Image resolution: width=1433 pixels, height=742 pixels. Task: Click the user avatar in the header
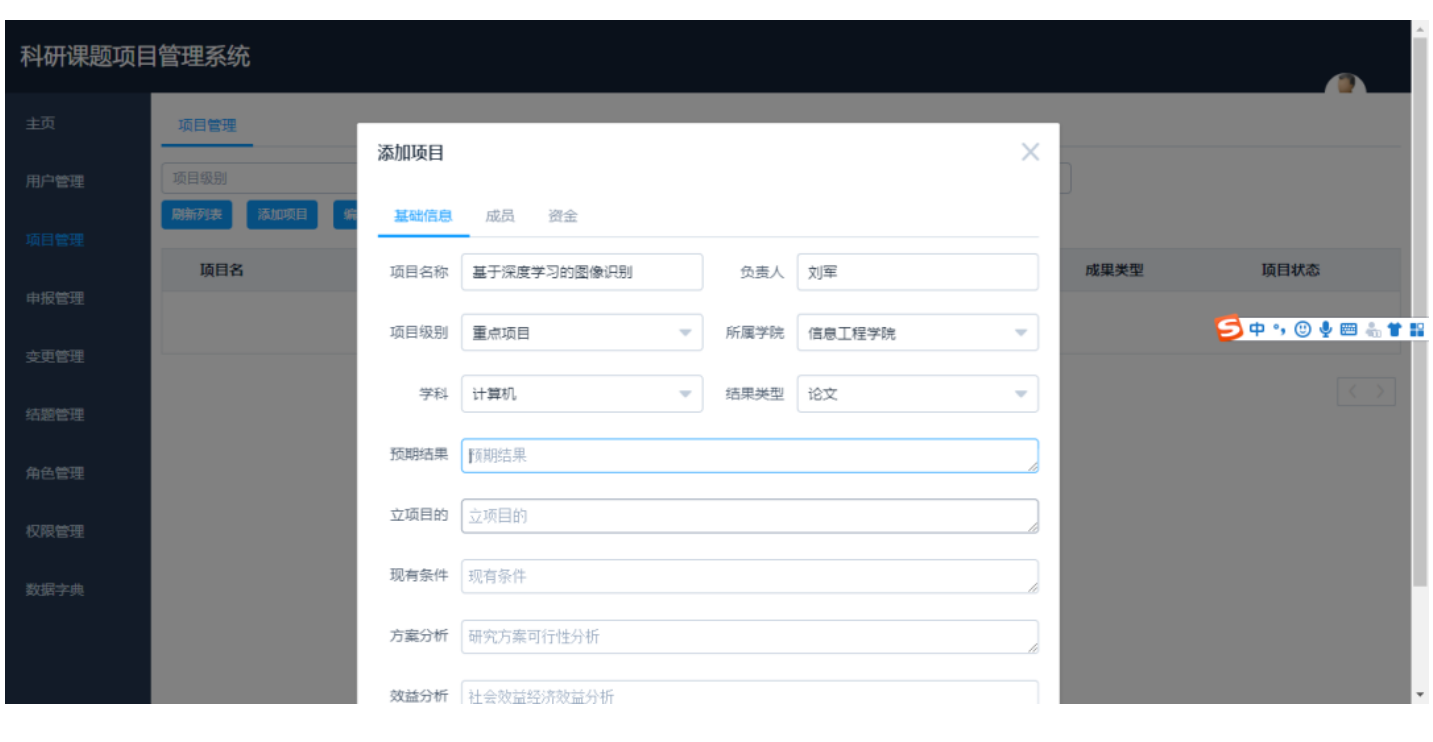(1345, 87)
